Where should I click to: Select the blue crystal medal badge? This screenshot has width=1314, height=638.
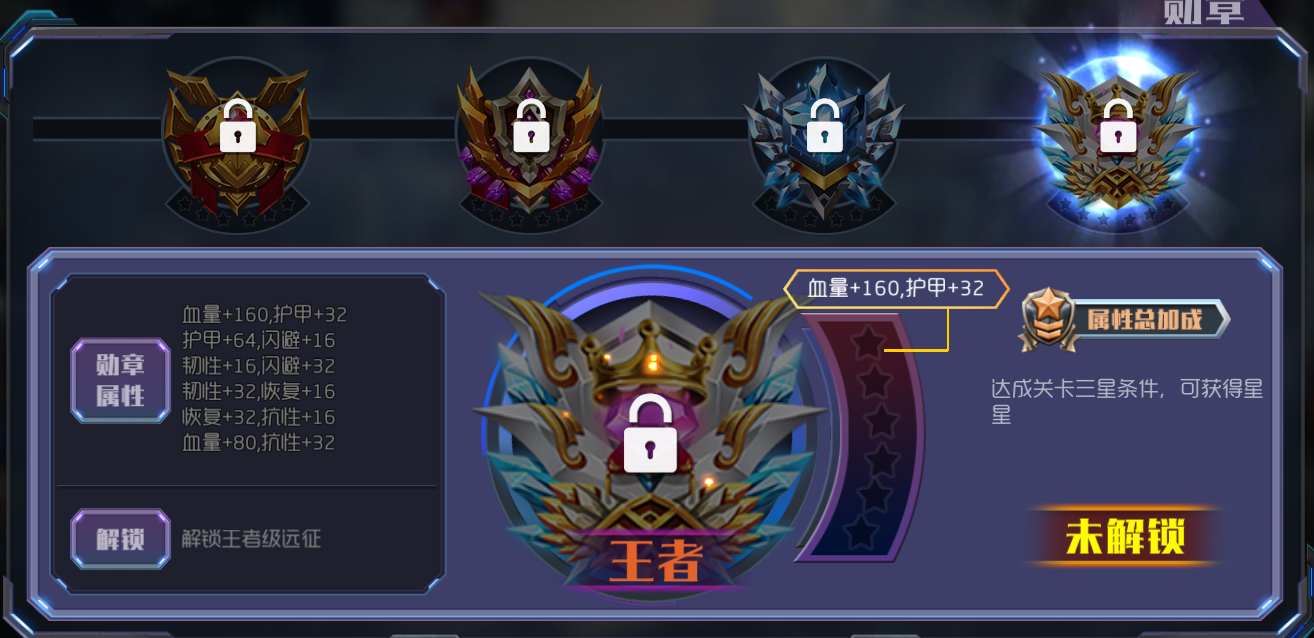pos(824,140)
